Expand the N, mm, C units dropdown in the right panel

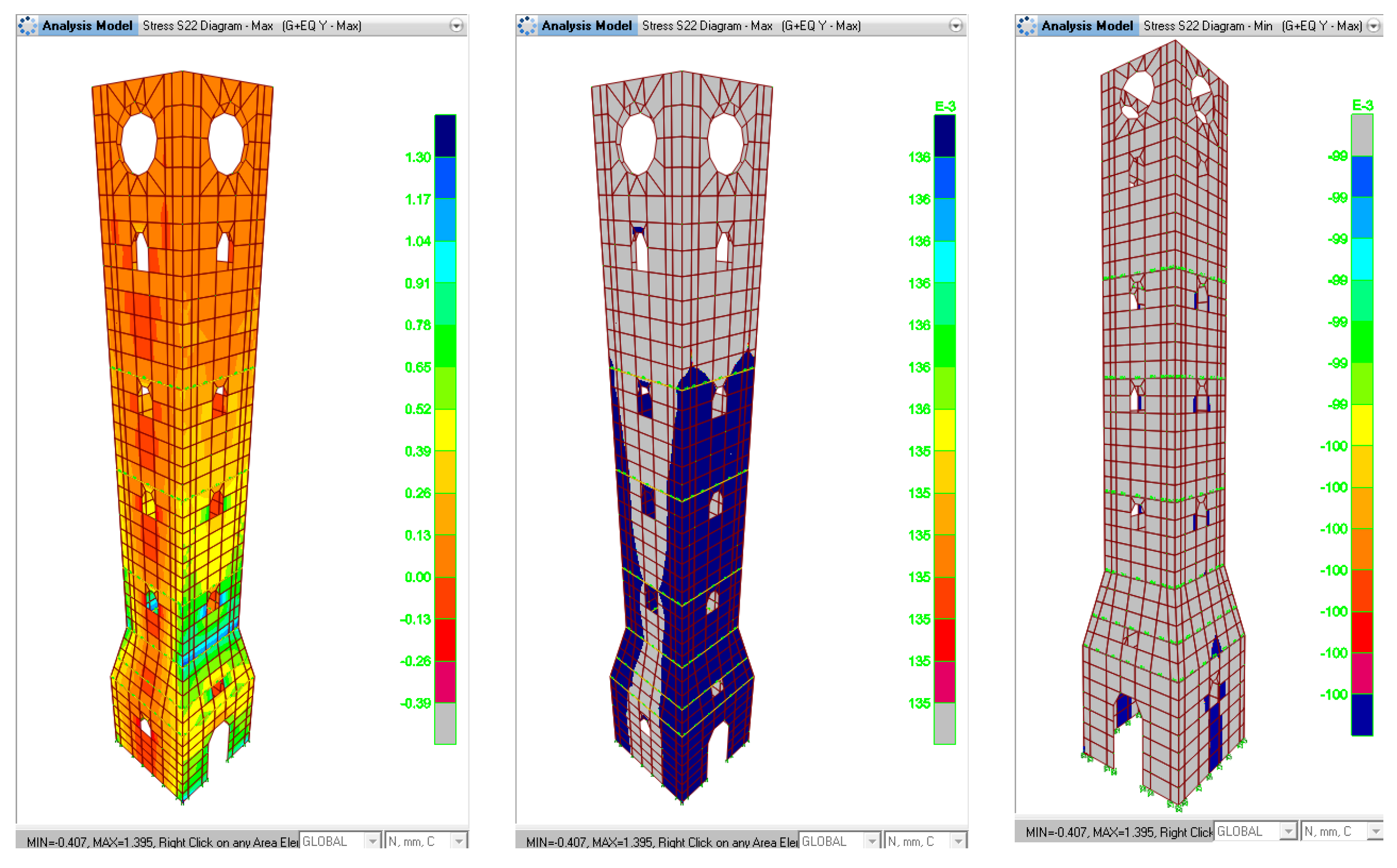(1375, 831)
